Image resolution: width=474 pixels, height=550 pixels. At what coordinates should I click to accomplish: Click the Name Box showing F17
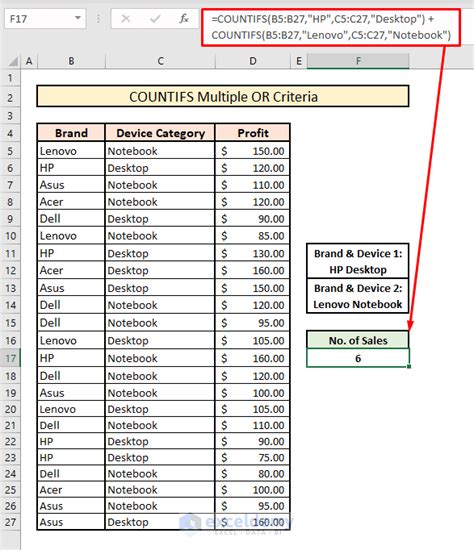45,19
